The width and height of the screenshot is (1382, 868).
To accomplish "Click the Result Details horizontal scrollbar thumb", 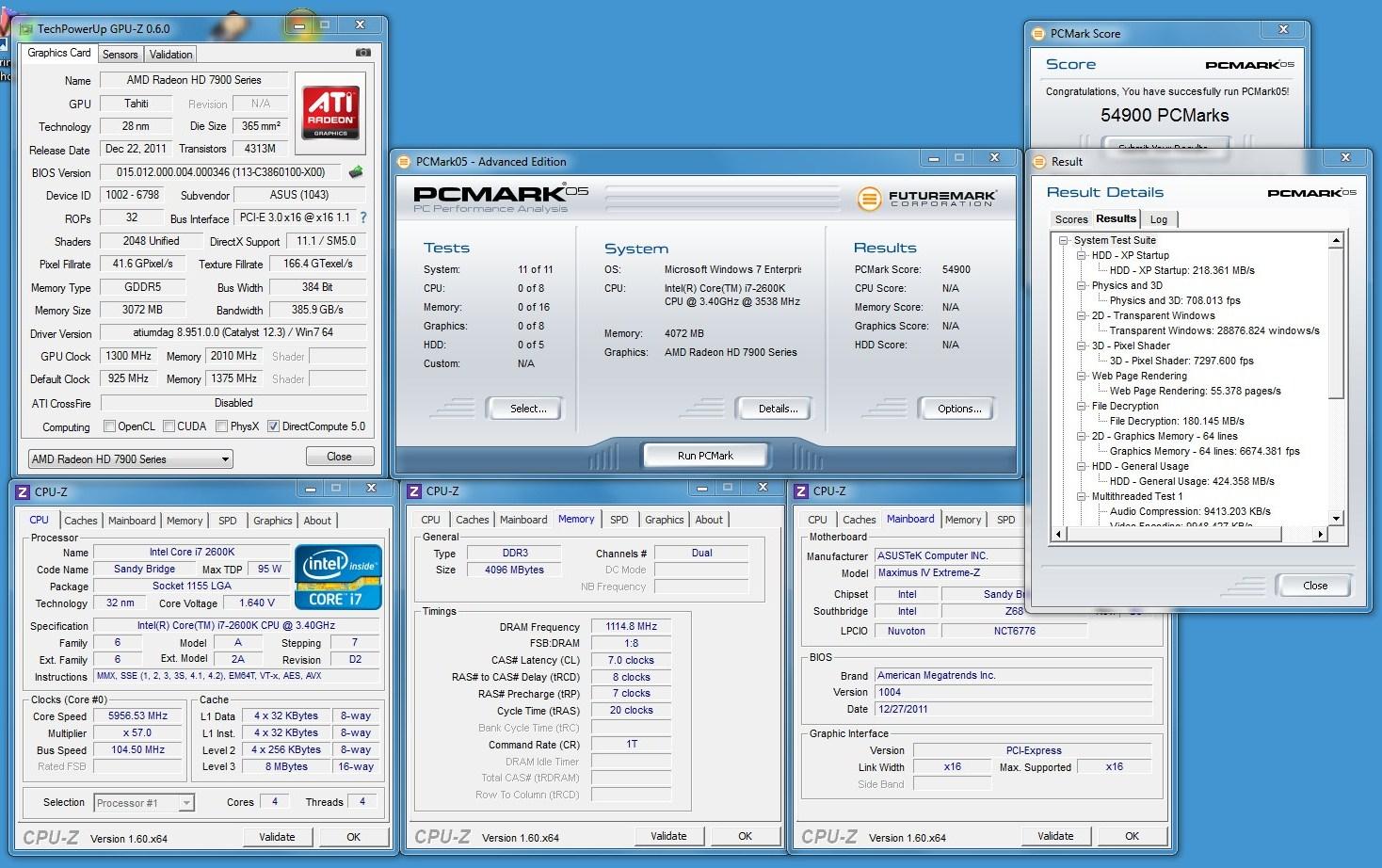I will 1175,534.
